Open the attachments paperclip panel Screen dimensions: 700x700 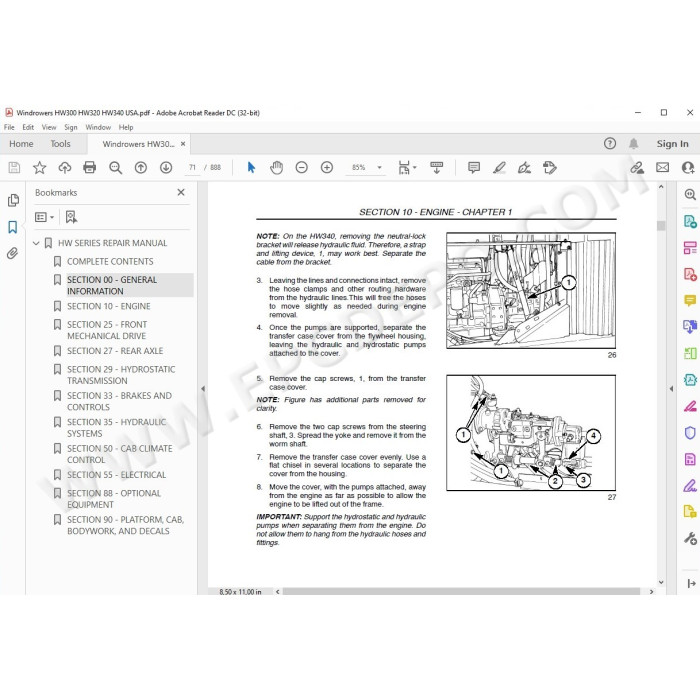point(12,254)
